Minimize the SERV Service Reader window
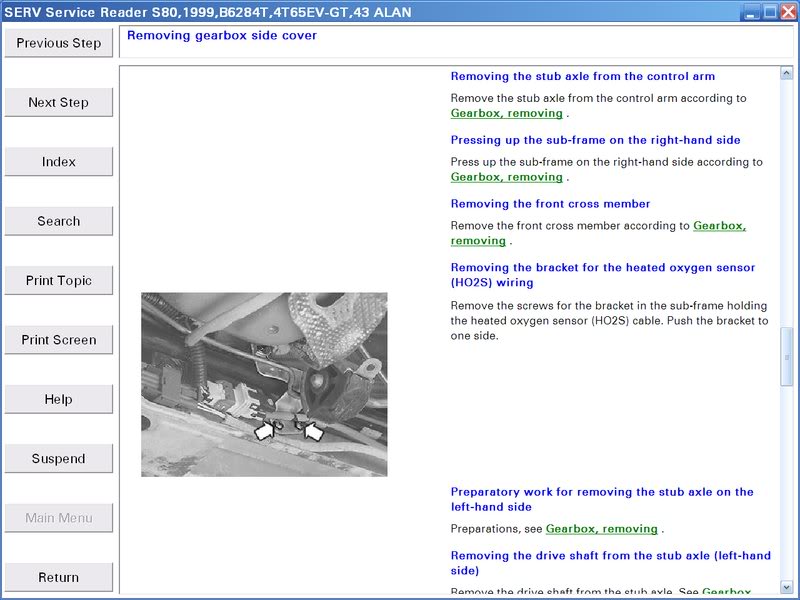This screenshot has height=600, width=800. [x=751, y=12]
